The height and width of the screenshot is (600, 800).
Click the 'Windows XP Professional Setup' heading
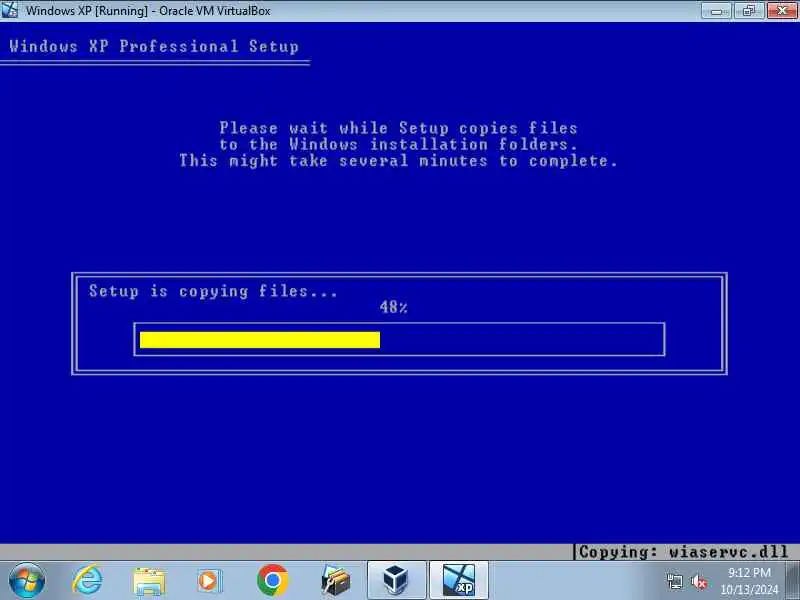(154, 46)
